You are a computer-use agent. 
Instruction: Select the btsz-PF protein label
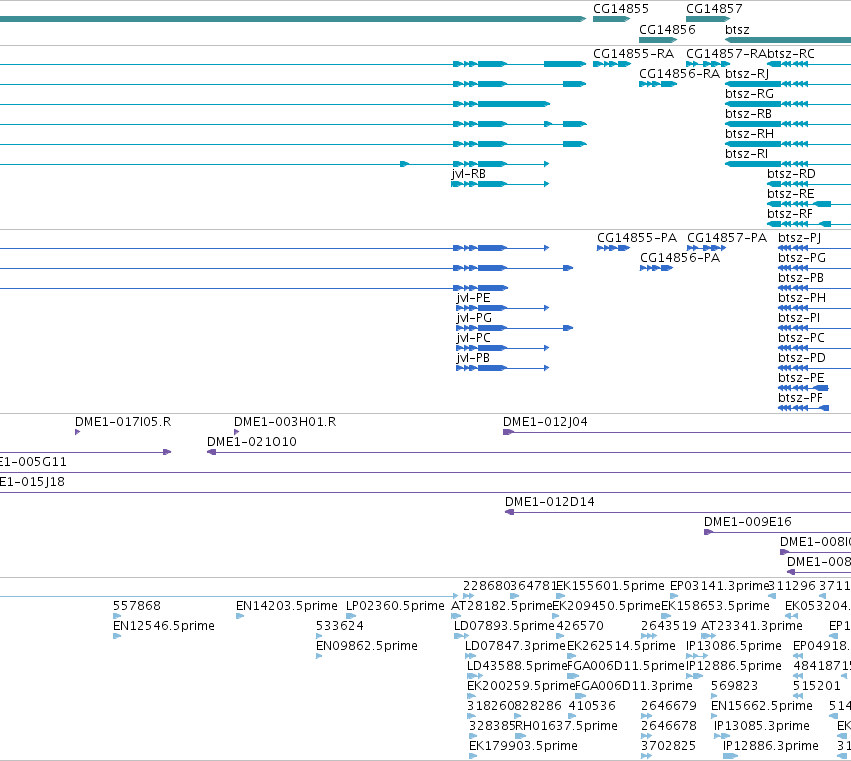tap(801, 398)
